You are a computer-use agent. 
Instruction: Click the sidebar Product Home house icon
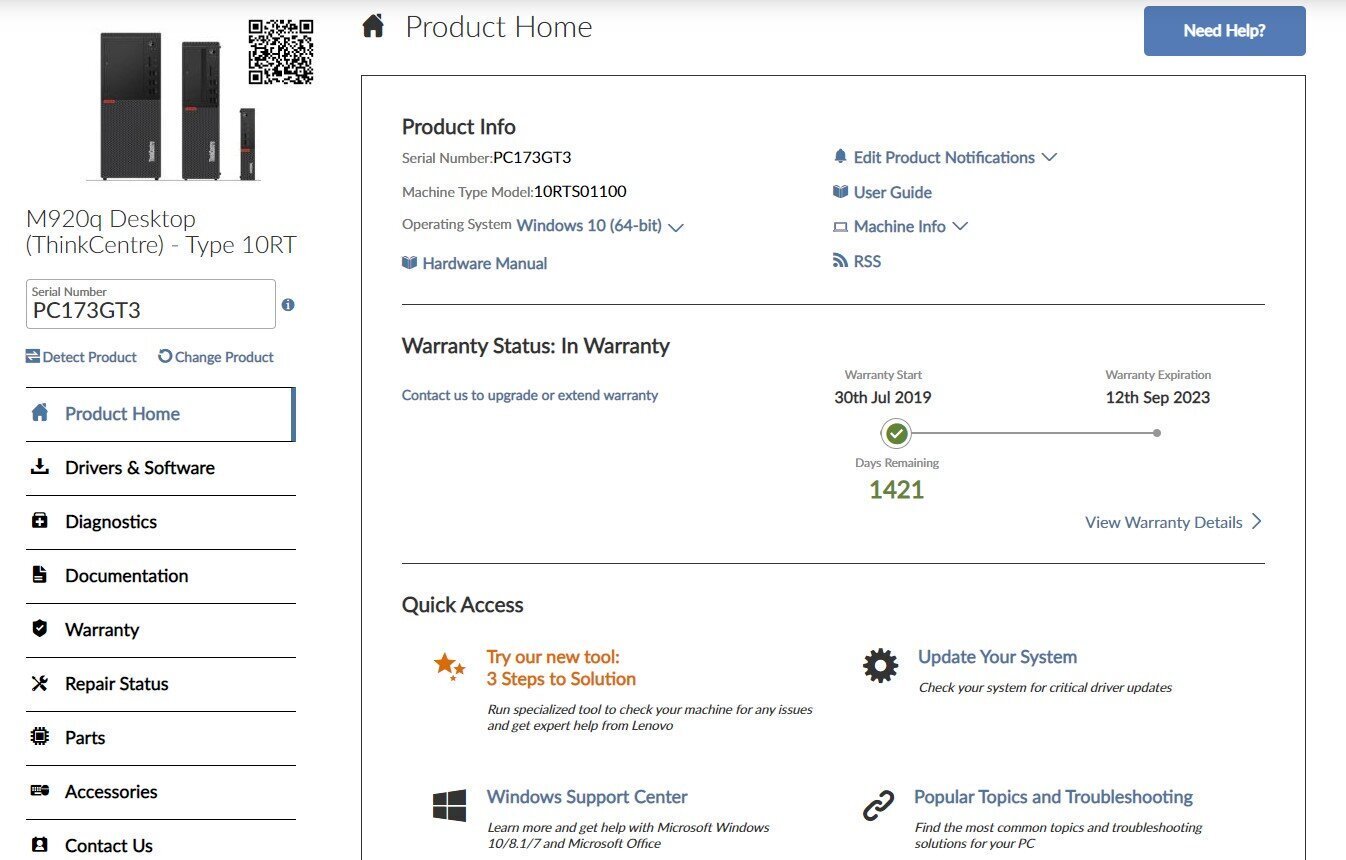click(40, 413)
